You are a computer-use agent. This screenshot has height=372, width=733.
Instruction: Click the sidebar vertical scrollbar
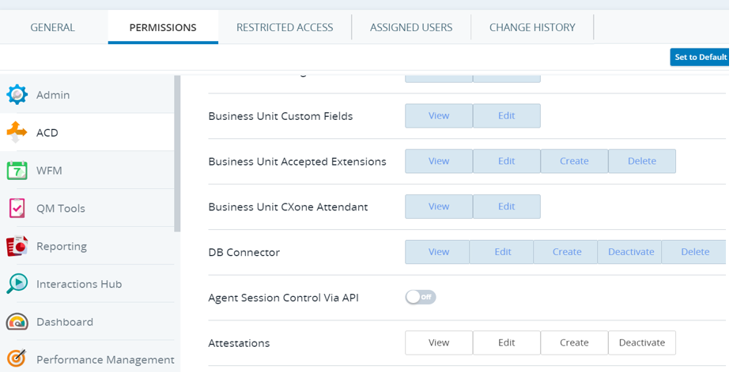click(x=177, y=154)
